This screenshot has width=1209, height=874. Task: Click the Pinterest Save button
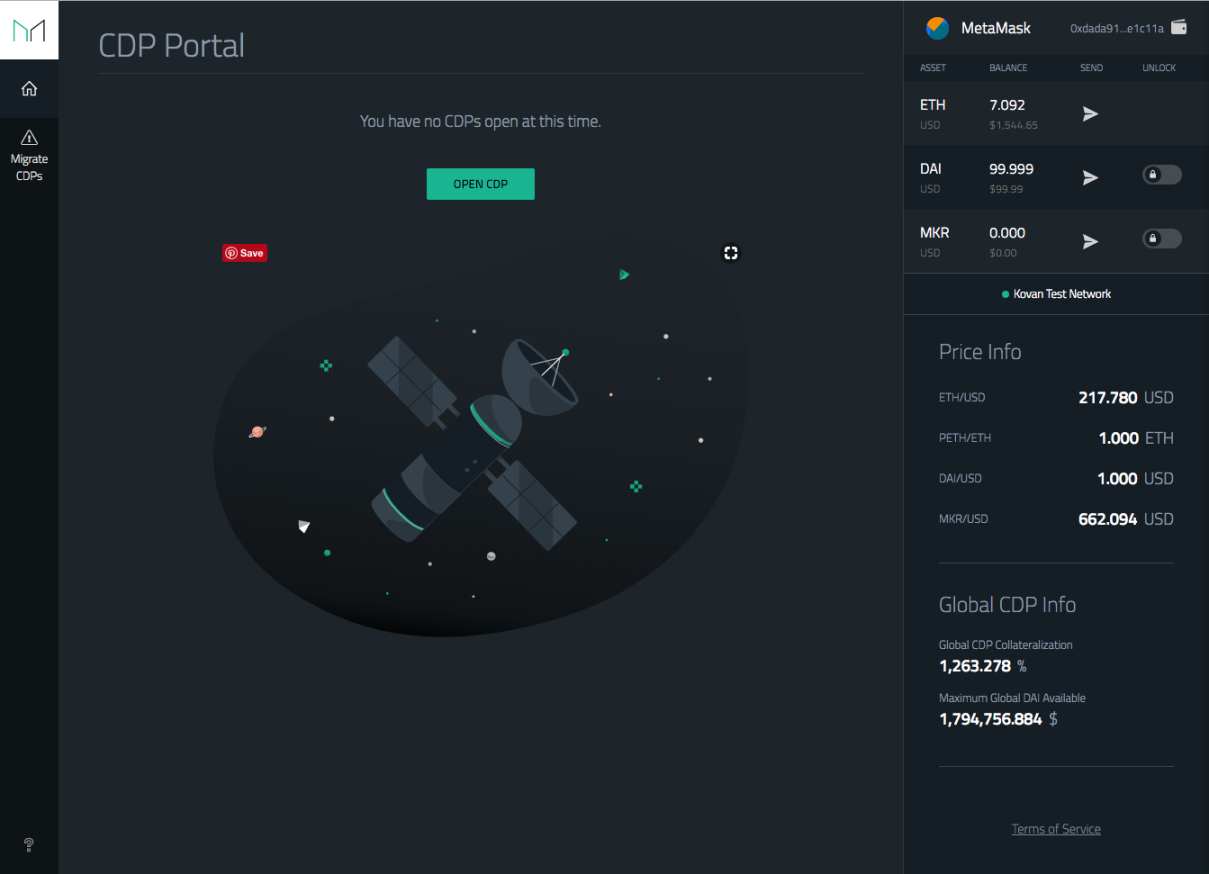pos(245,253)
